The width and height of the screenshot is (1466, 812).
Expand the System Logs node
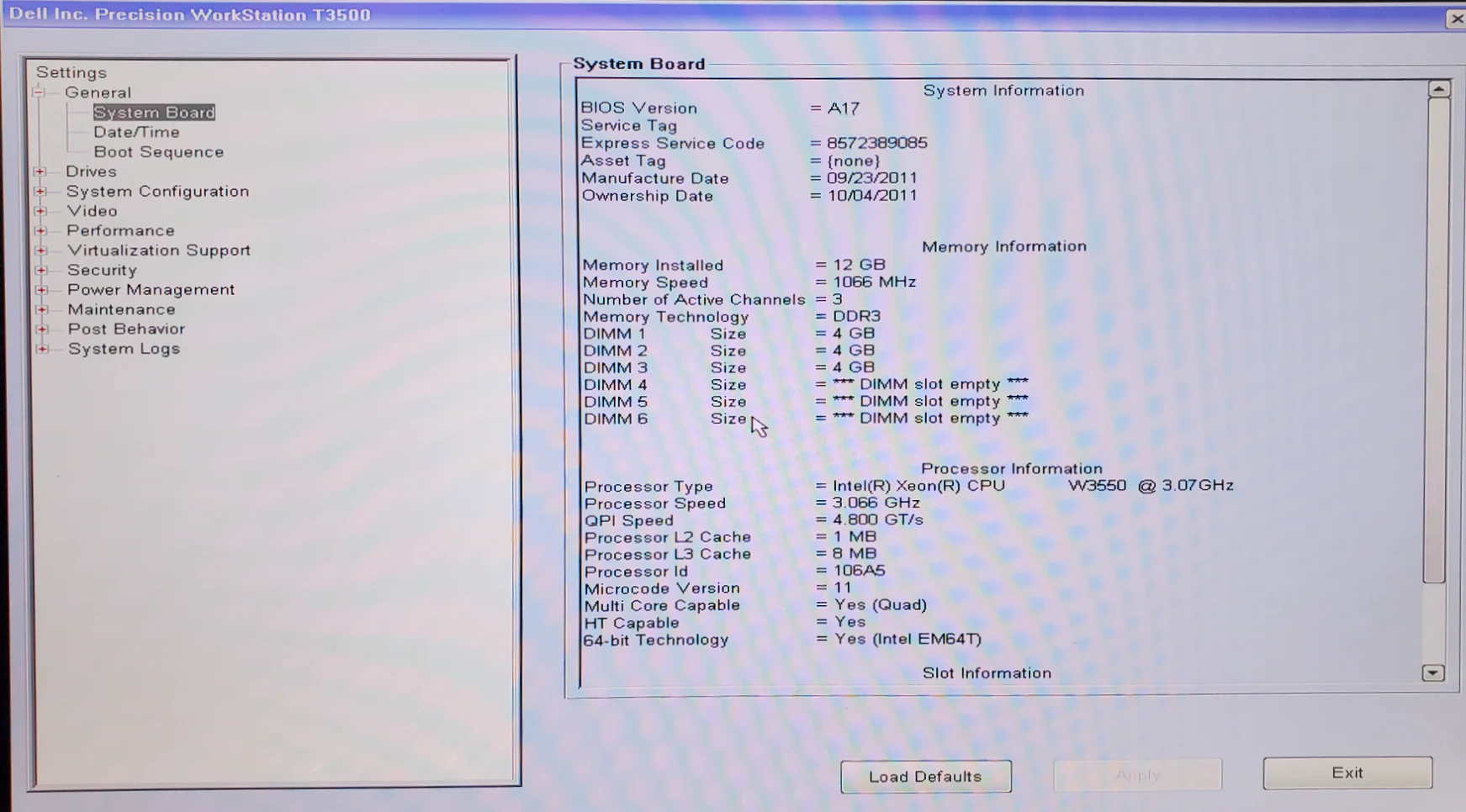[x=41, y=349]
